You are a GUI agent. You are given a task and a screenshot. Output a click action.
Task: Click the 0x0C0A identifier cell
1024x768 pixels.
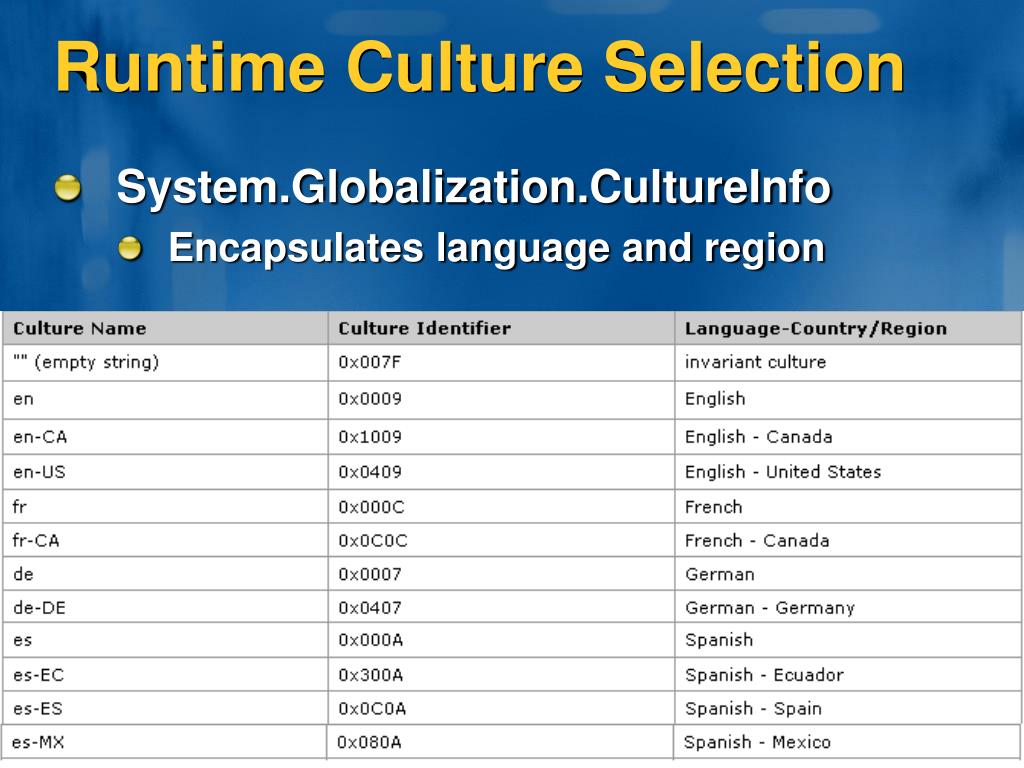pos(502,709)
